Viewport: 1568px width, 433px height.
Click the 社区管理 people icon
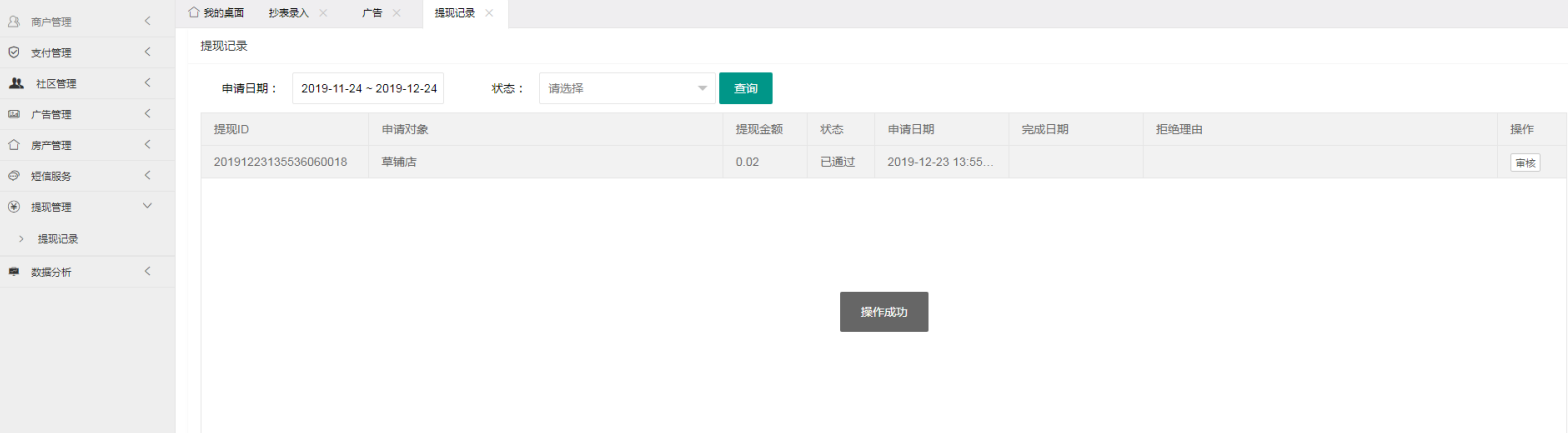pos(16,83)
